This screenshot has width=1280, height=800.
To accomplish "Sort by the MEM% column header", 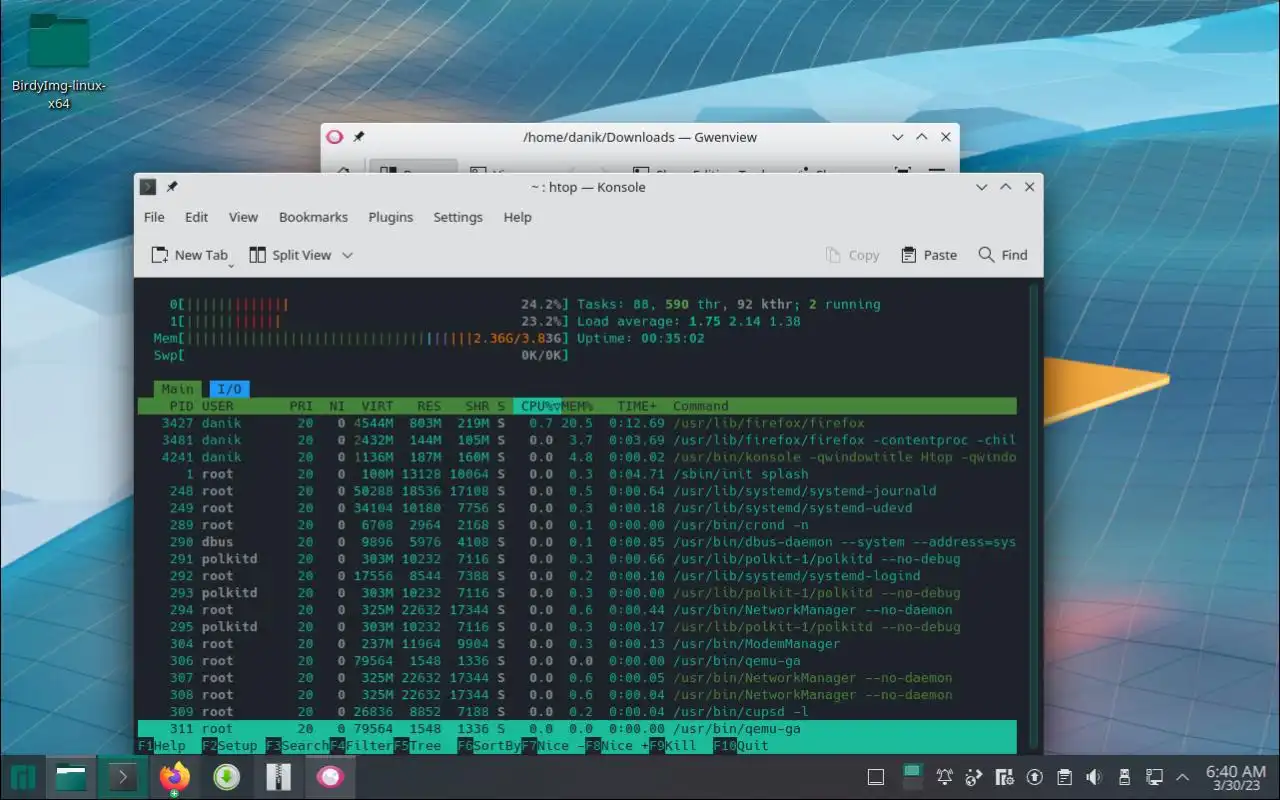I will click(x=577, y=406).
